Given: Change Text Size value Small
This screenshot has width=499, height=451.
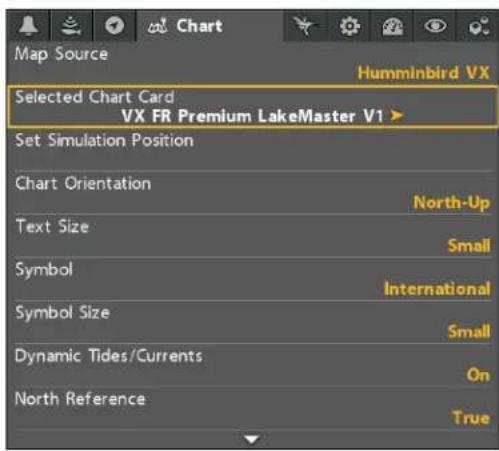Looking at the screenshot, I should click(469, 246).
